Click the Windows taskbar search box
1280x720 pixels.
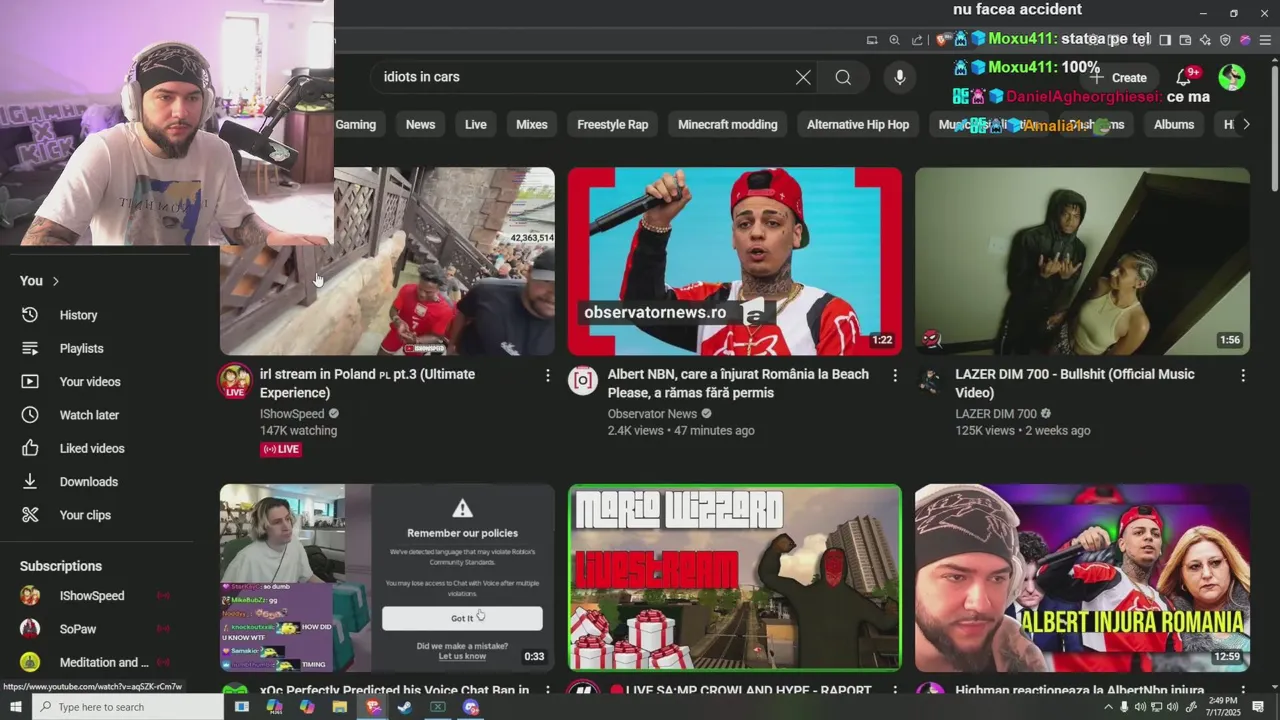point(127,707)
